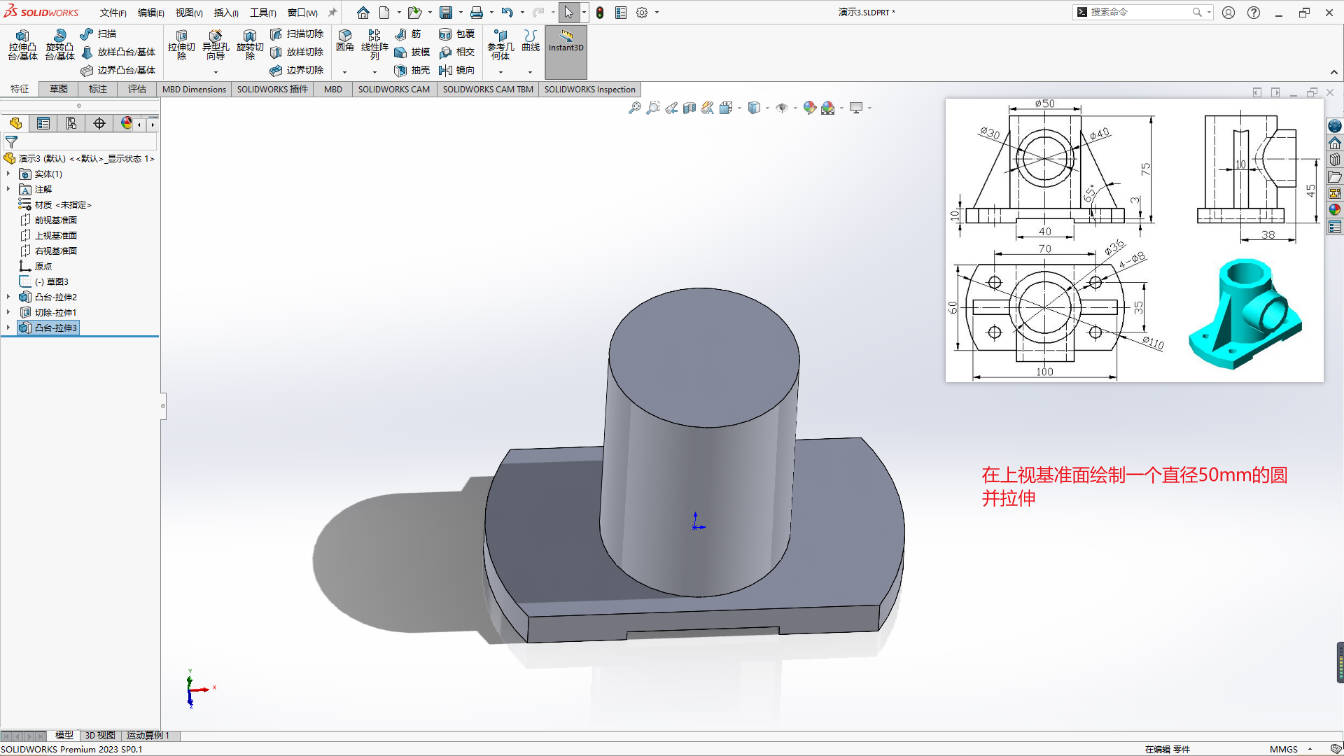Click the Zoom to Fit magnifier icon

(x=634, y=108)
